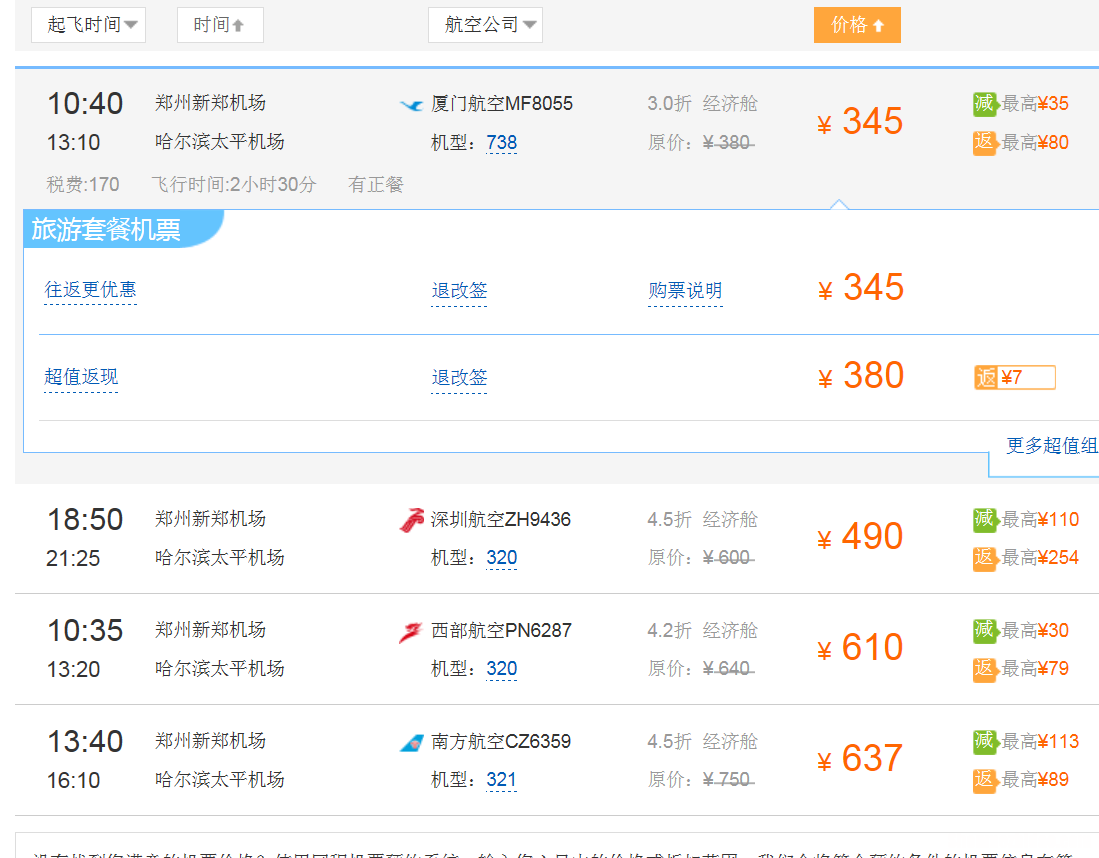Click flight name 厦门航空MF8055

click(502, 104)
